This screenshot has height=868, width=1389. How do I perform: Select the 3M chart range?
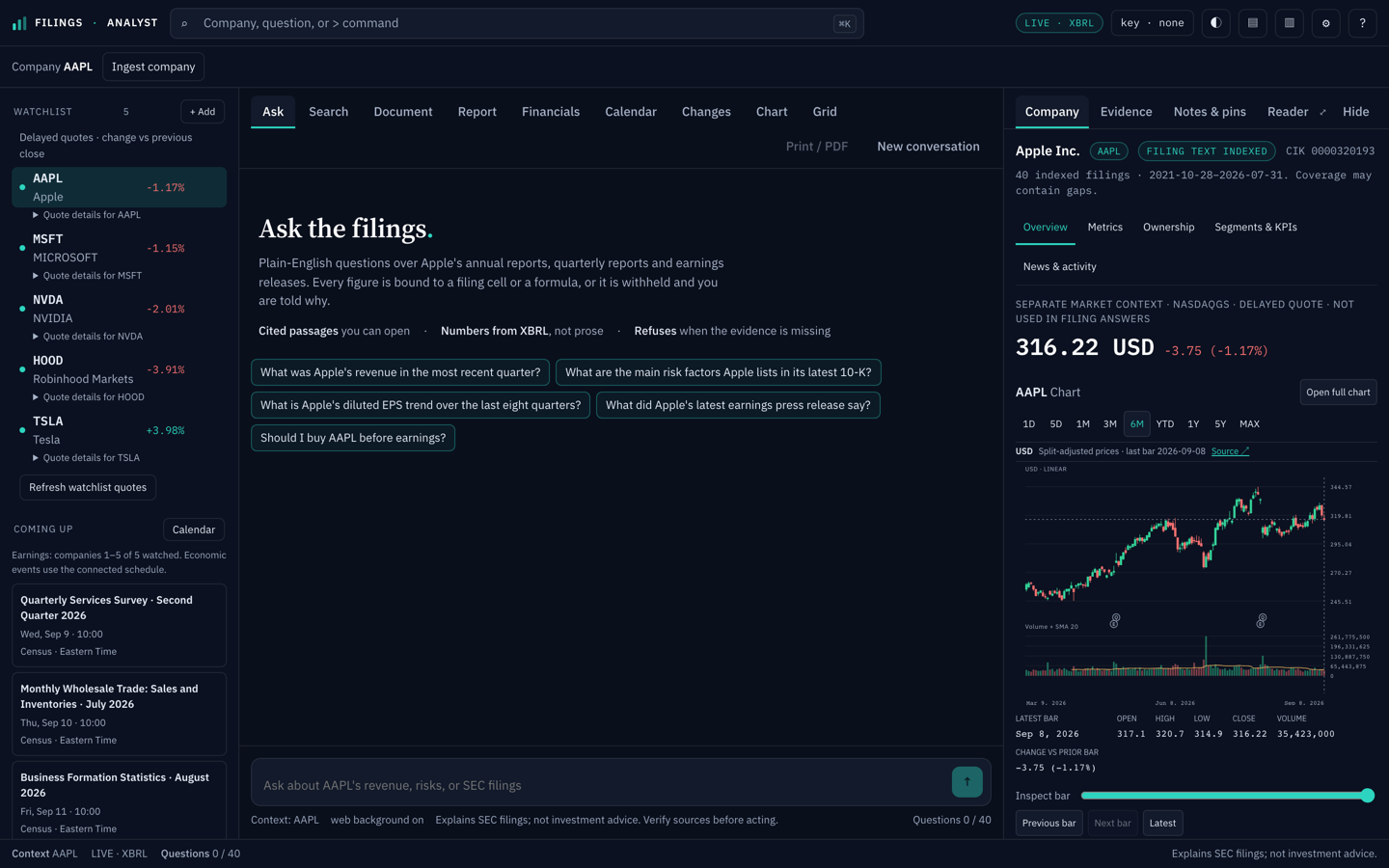tap(1109, 424)
